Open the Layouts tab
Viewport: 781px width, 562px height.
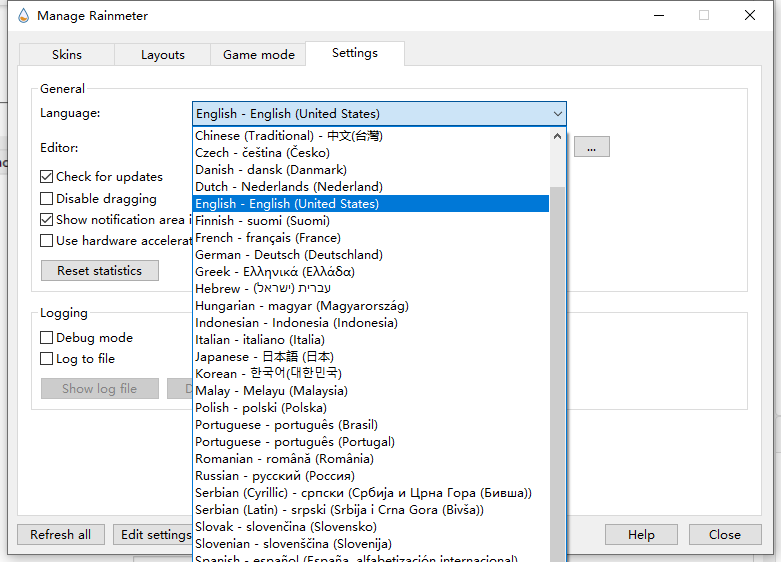(162, 55)
